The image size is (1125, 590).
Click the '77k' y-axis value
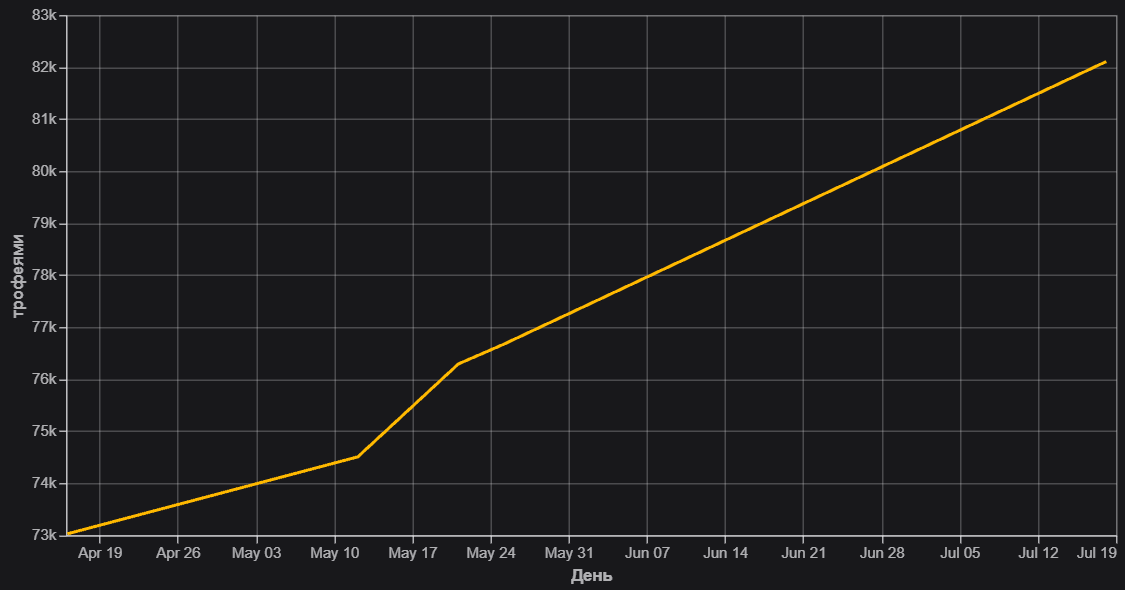(44, 327)
